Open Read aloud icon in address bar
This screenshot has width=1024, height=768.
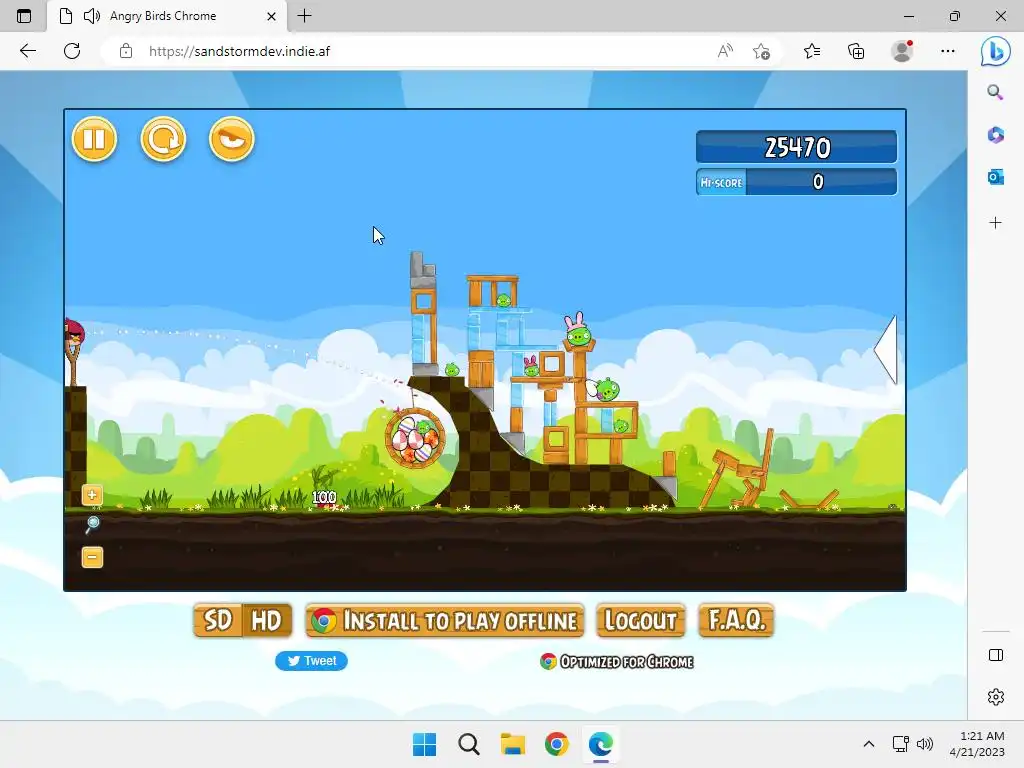[725, 51]
